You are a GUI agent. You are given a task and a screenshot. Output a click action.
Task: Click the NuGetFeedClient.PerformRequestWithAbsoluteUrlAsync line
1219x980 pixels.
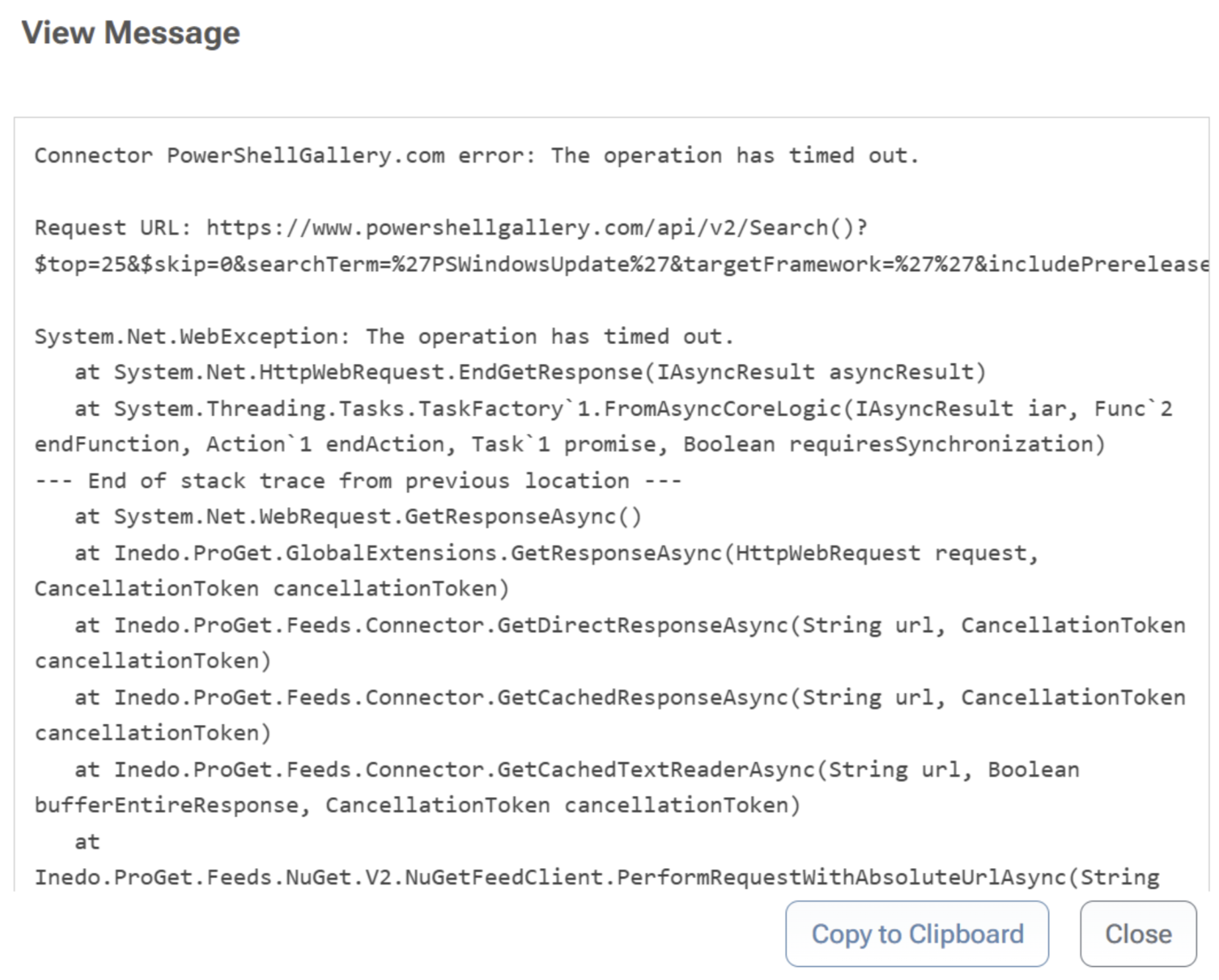(597, 878)
